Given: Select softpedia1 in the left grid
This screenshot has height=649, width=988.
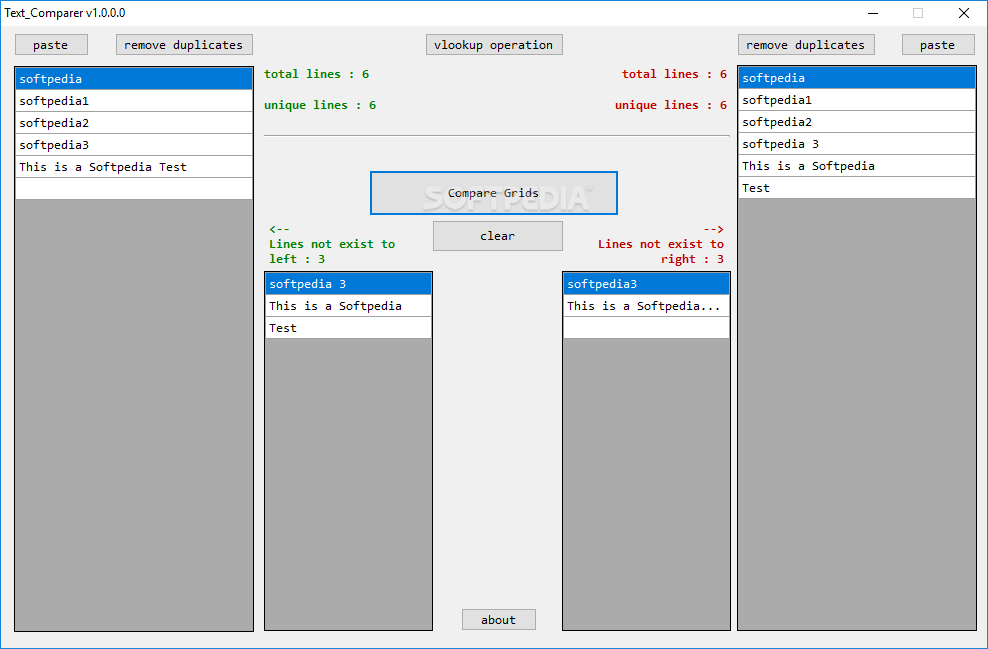Looking at the screenshot, I should click(134, 101).
